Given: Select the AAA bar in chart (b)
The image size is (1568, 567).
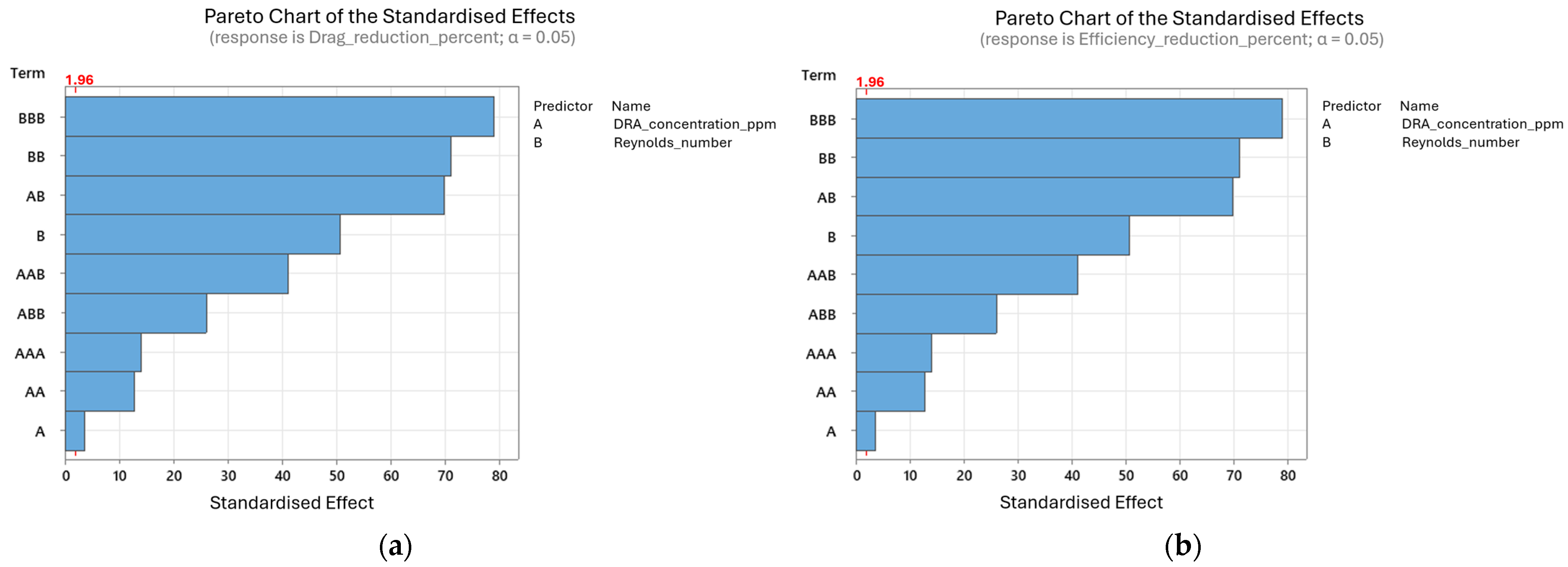Looking at the screenshot, I should [893, 352].
